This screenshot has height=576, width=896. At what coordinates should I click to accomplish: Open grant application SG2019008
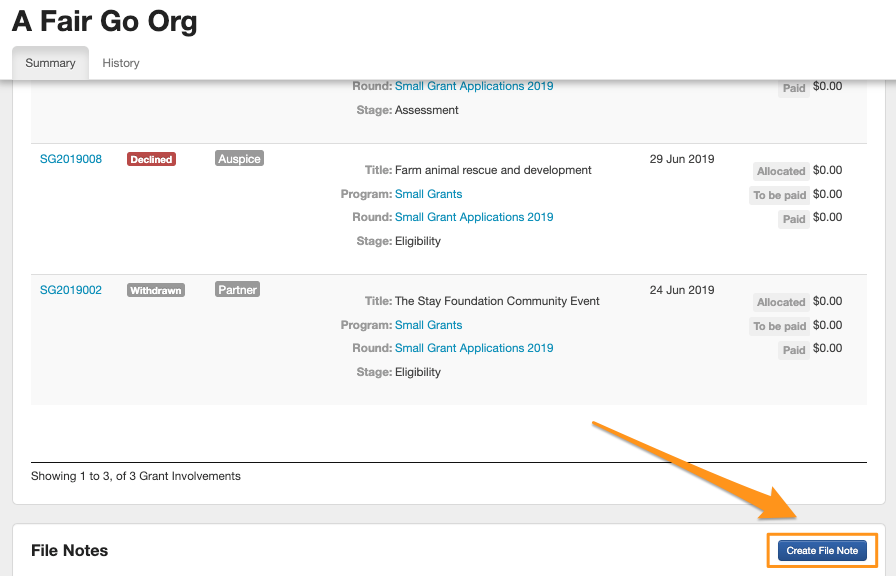click(71, 159)
